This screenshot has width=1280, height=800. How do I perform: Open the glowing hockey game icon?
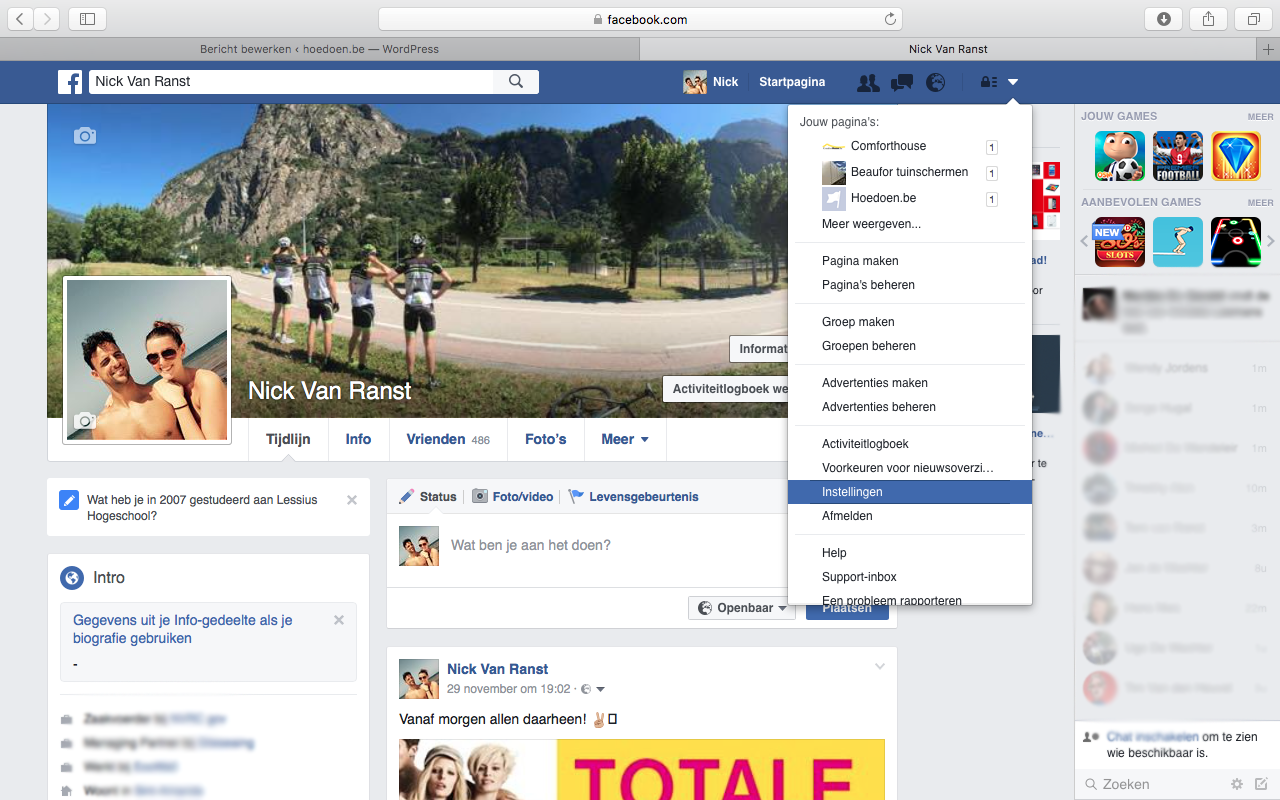(1236, 242)
